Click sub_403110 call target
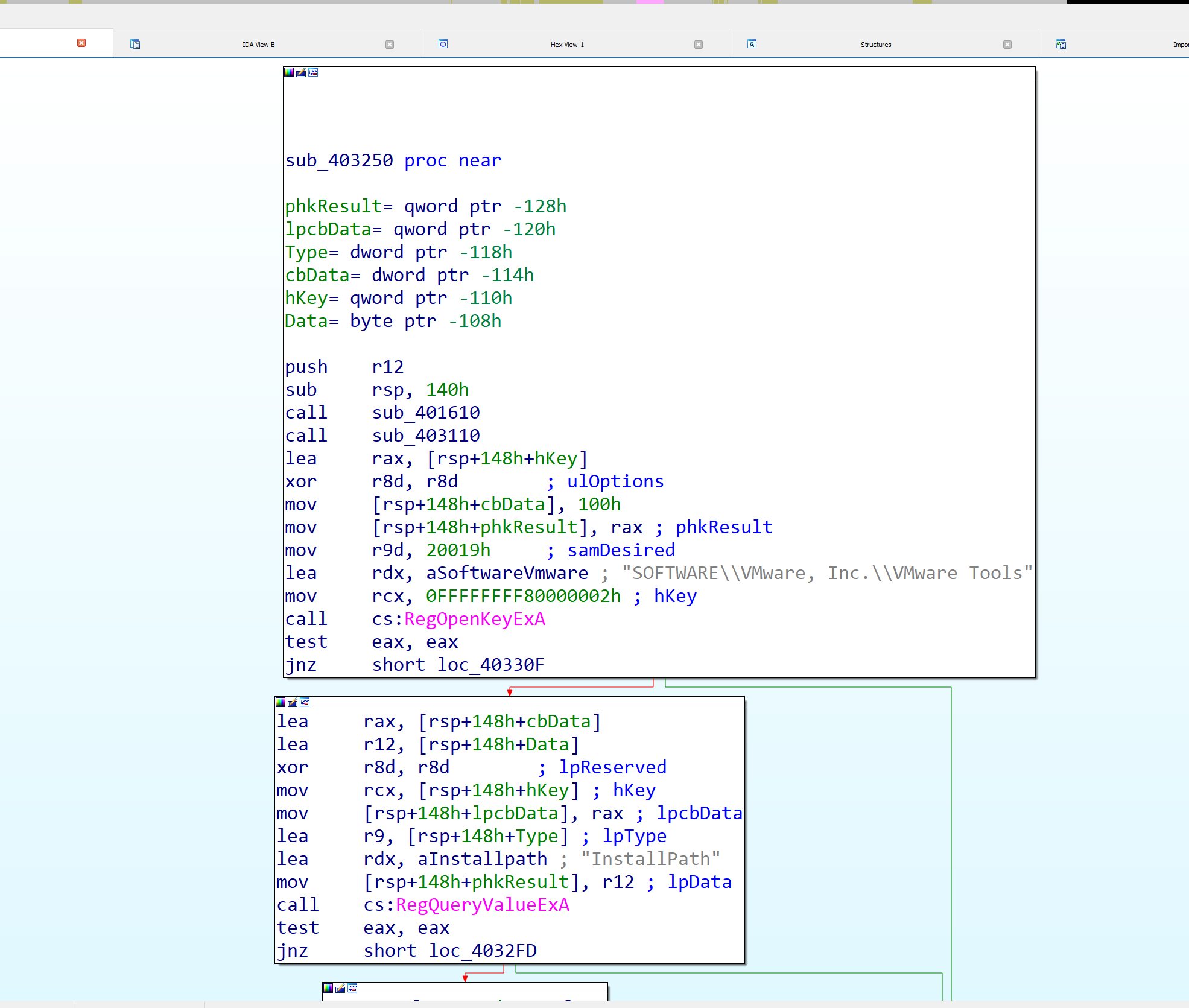The height and width of the screenshot is (1008, 1189). click(426, 436)
